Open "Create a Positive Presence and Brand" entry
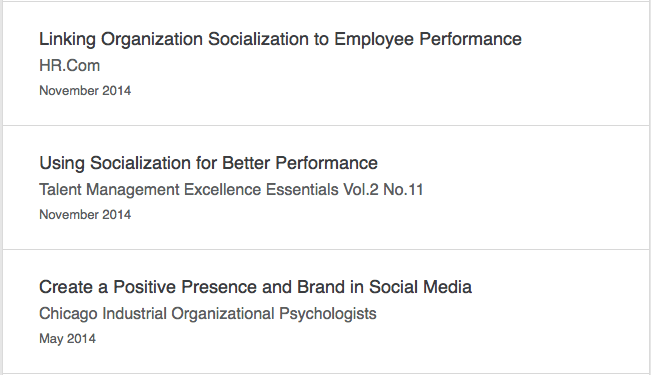Image resolution: width=651 pixels, height=375 pixels. point(255,287)
